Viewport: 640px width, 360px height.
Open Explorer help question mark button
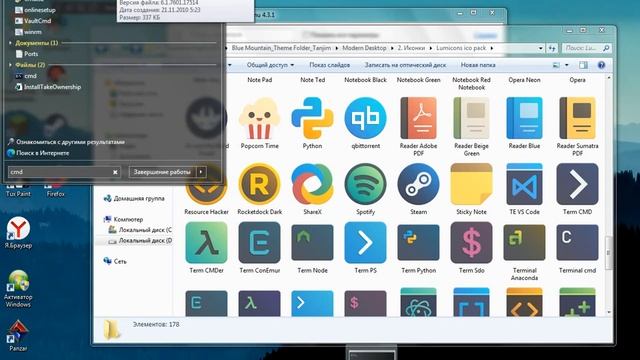[601, 65]
